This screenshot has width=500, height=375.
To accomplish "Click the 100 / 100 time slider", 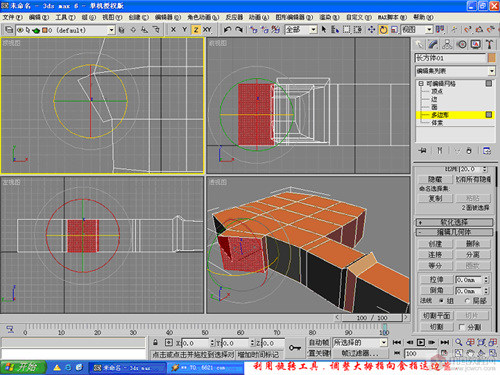I will click(x=372, y=318).
